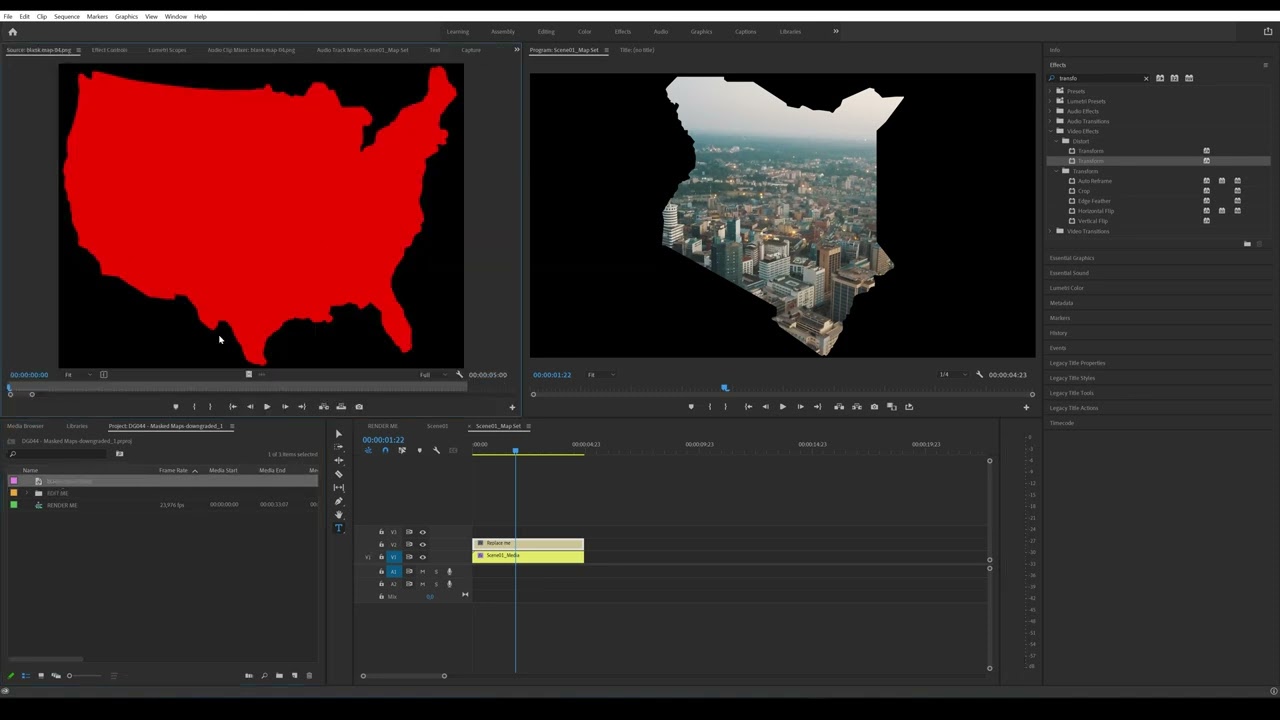Hide track V2 with eye icon

pyautogui.click(x=422, y=544)
